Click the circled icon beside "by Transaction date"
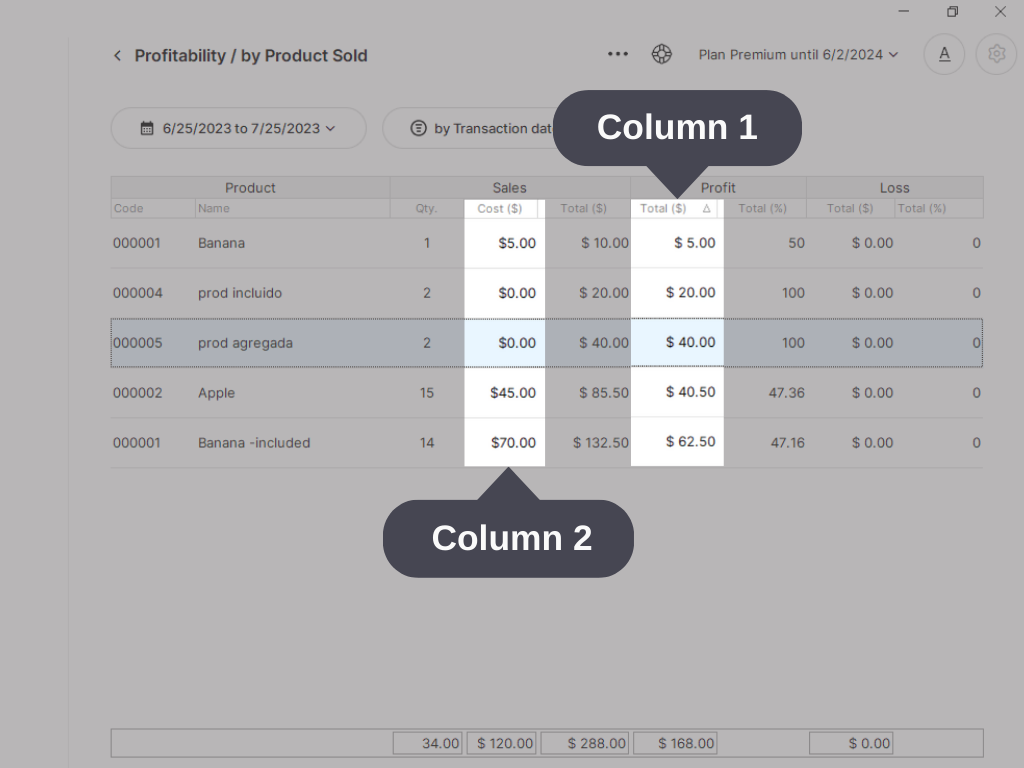The width and height of the screenshot is (1024, 768). tap(418, 128)
